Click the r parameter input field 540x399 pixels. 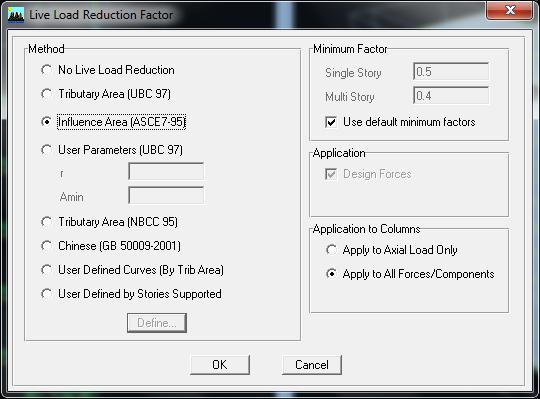tap(166, 171)
